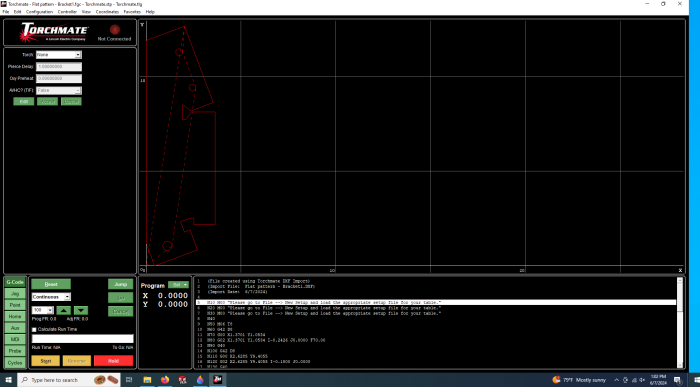Click the Accept button under tool settings
This screenshot has height=387, width=700.
tap(47, 101)
